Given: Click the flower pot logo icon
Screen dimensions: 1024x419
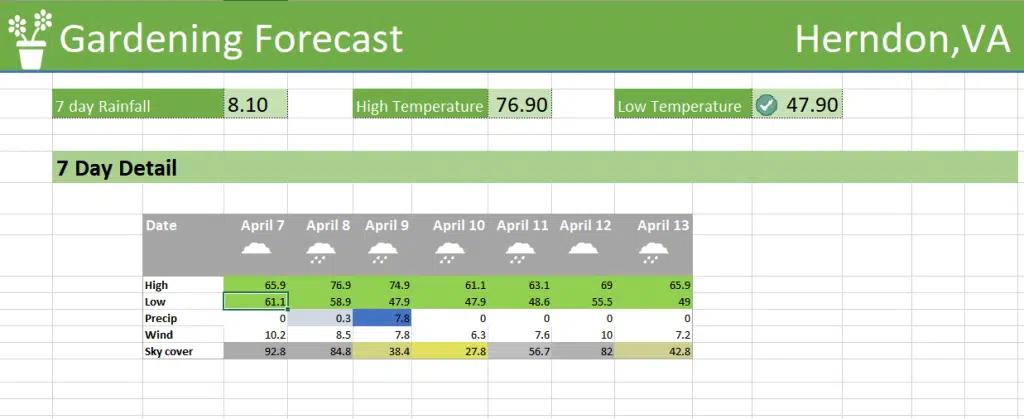Looking at the screenshot, I should pos(30,38).
